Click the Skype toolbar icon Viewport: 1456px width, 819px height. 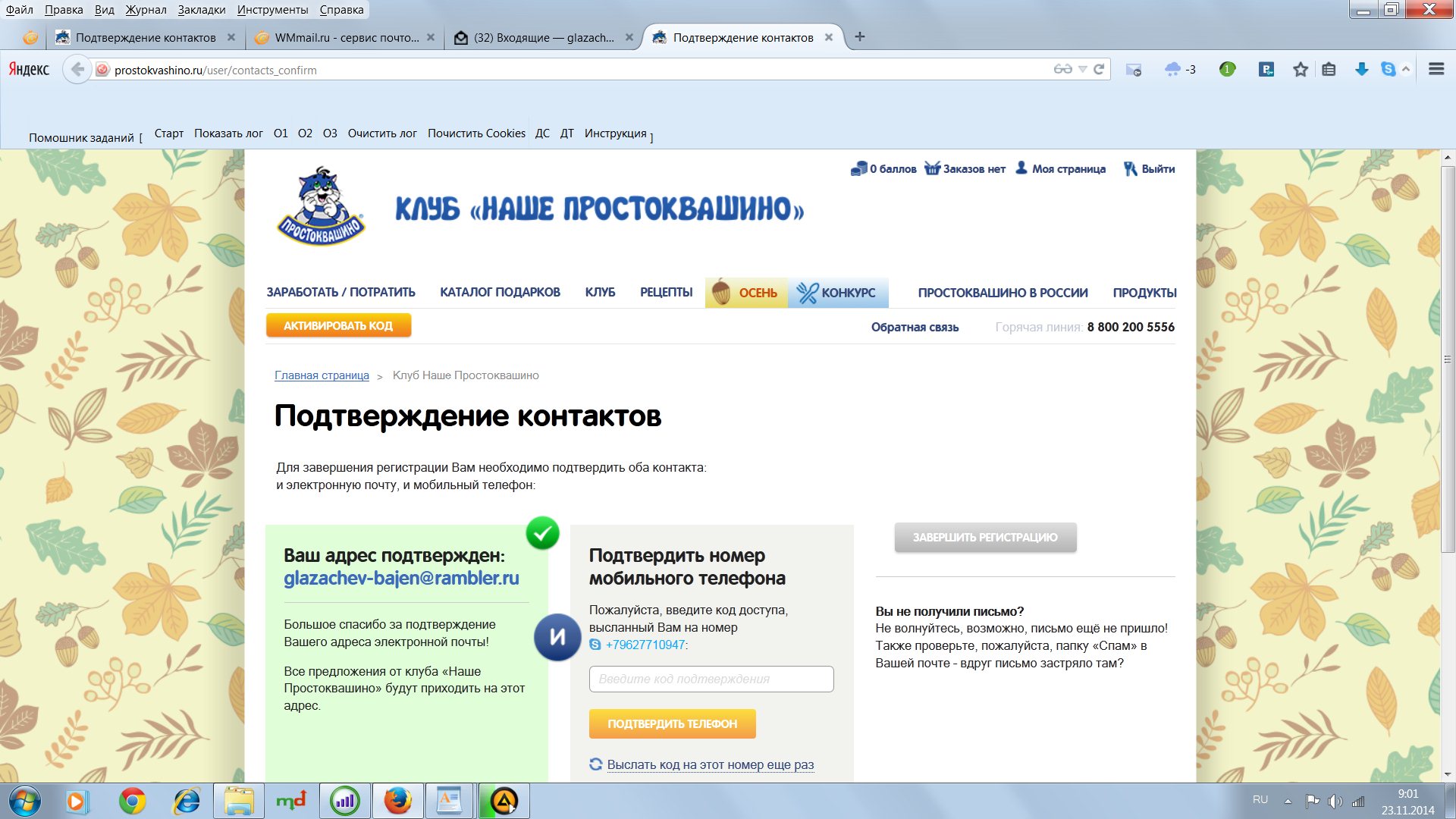pos(1388,69)
